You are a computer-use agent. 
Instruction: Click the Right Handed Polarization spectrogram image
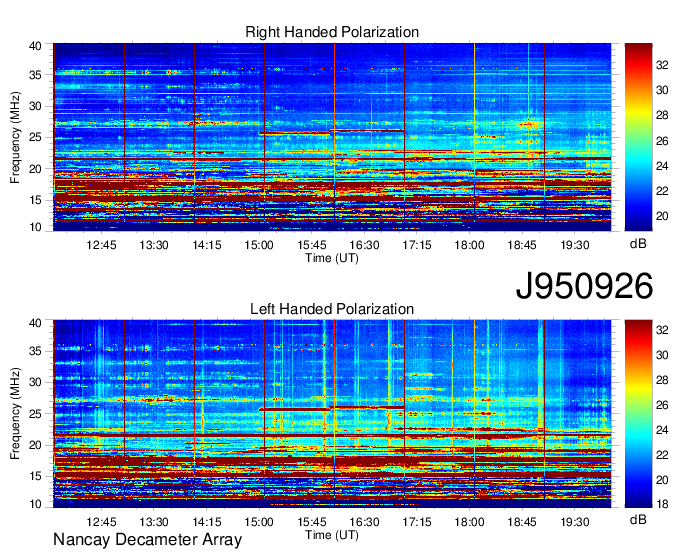pyautogui.click(x=332, y=137)
